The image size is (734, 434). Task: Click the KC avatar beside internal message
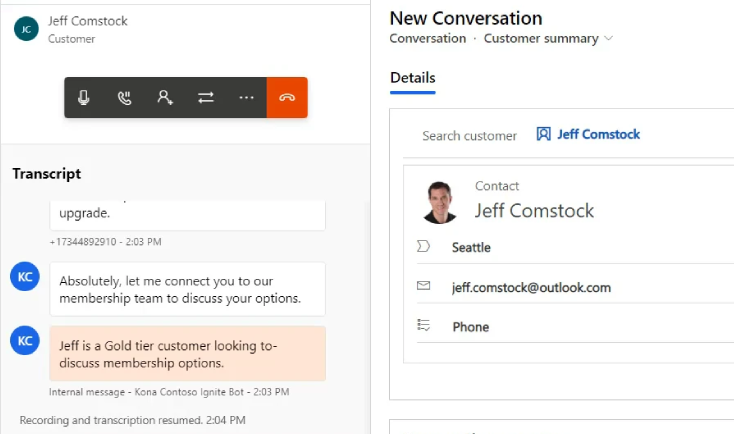pyautogui.click(x=25, y=340)
